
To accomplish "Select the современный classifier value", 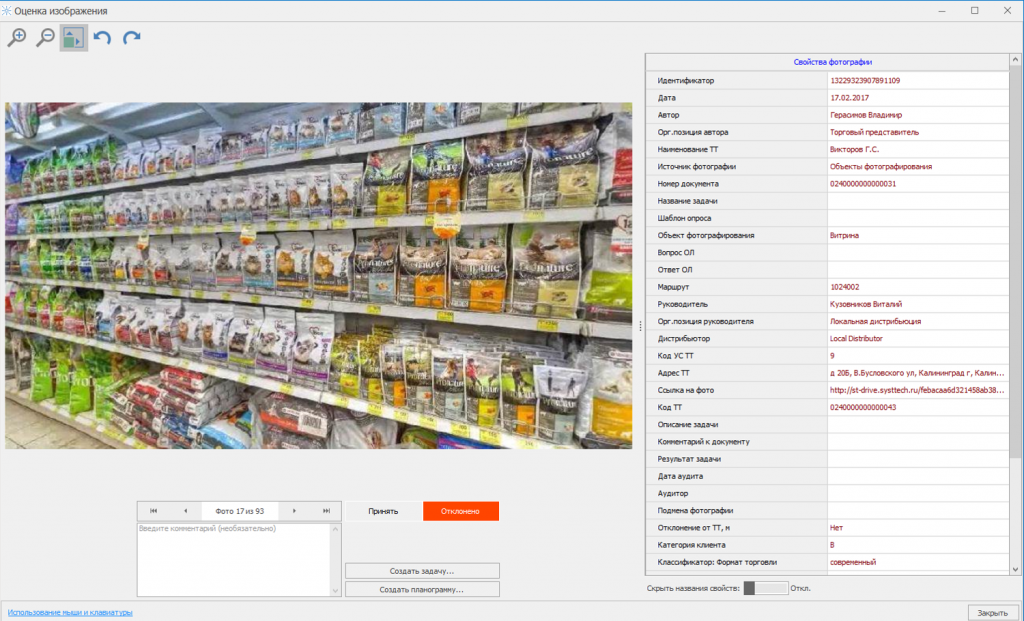I will (853, 562).
